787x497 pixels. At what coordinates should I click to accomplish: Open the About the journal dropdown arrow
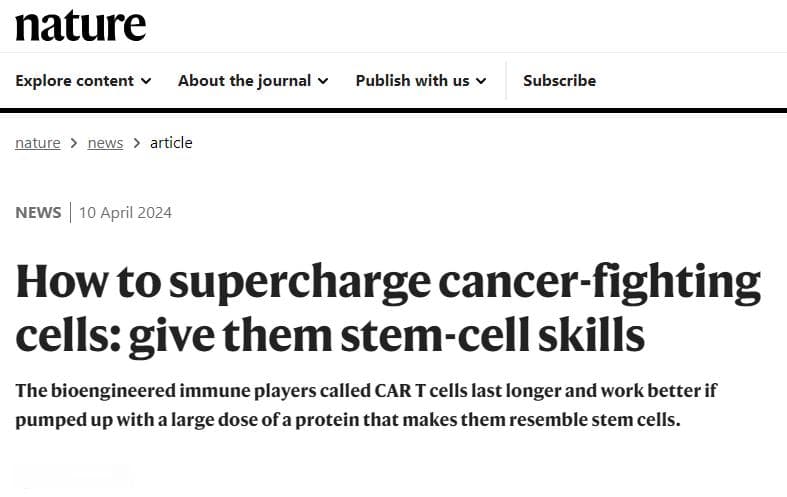click(x=323, y=81)
